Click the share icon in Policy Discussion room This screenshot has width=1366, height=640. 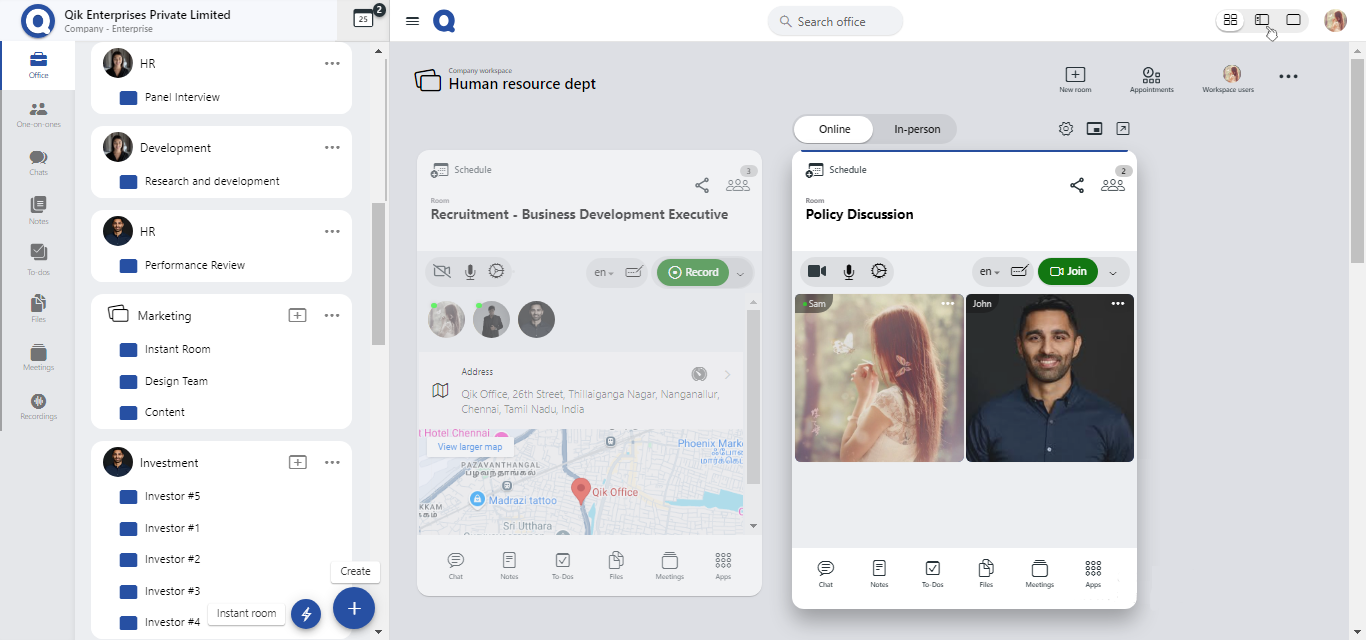[x=1077, y=185]
